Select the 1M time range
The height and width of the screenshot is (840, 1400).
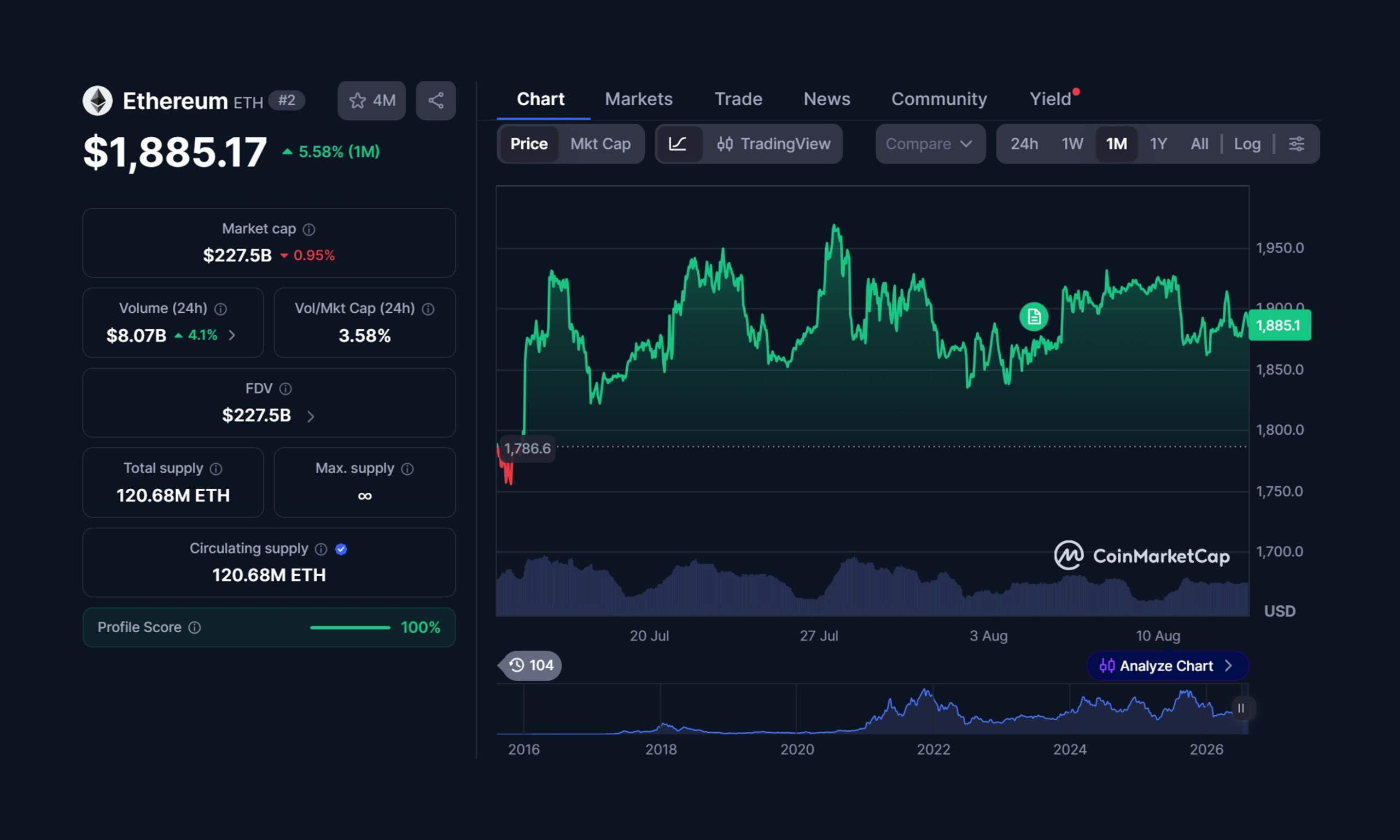click(x=1117, y=144)
